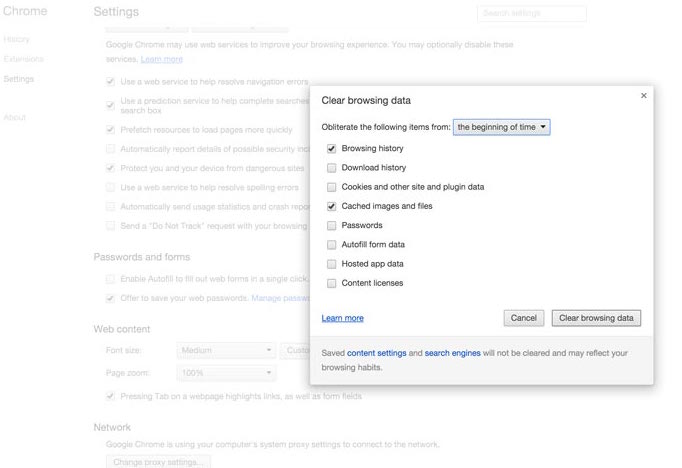The height and width of the screenshot is (468, 682).
Task: Toggle the prediction service checkbox
Action: coord(110,105)
